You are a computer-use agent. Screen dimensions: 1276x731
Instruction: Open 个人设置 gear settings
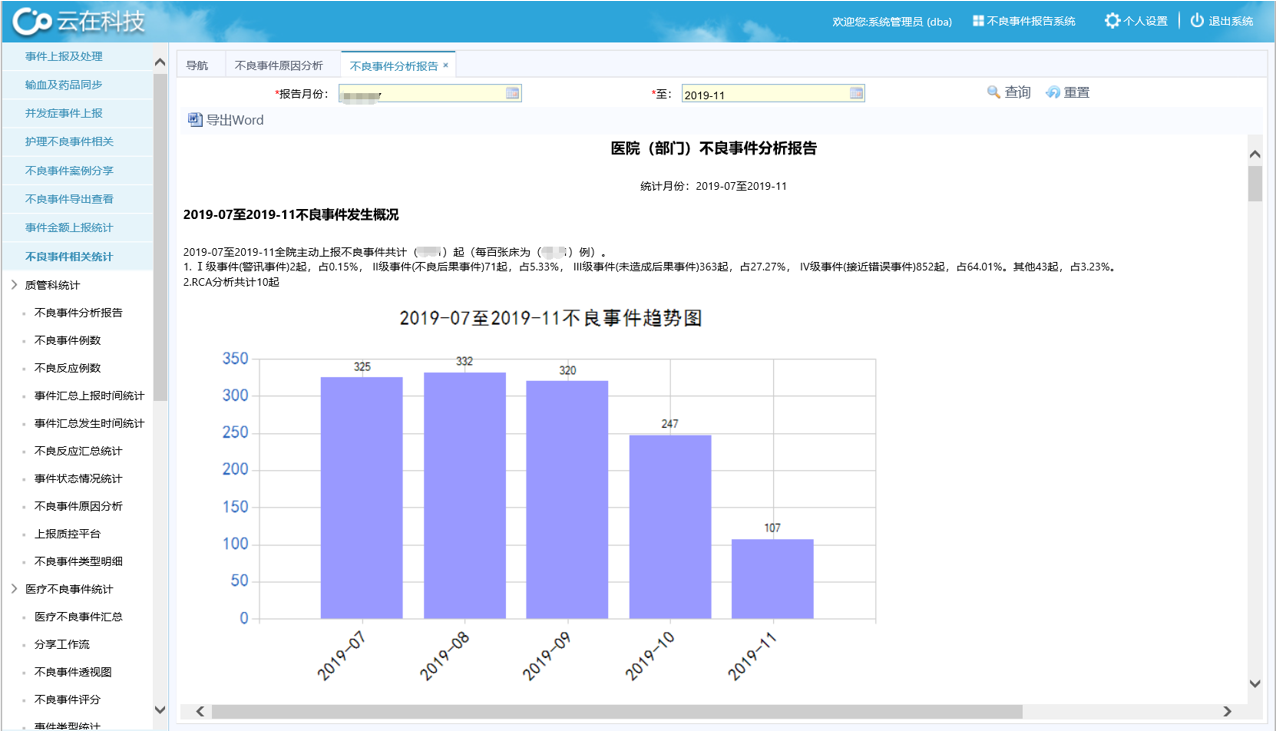[x=1112, y=21]
